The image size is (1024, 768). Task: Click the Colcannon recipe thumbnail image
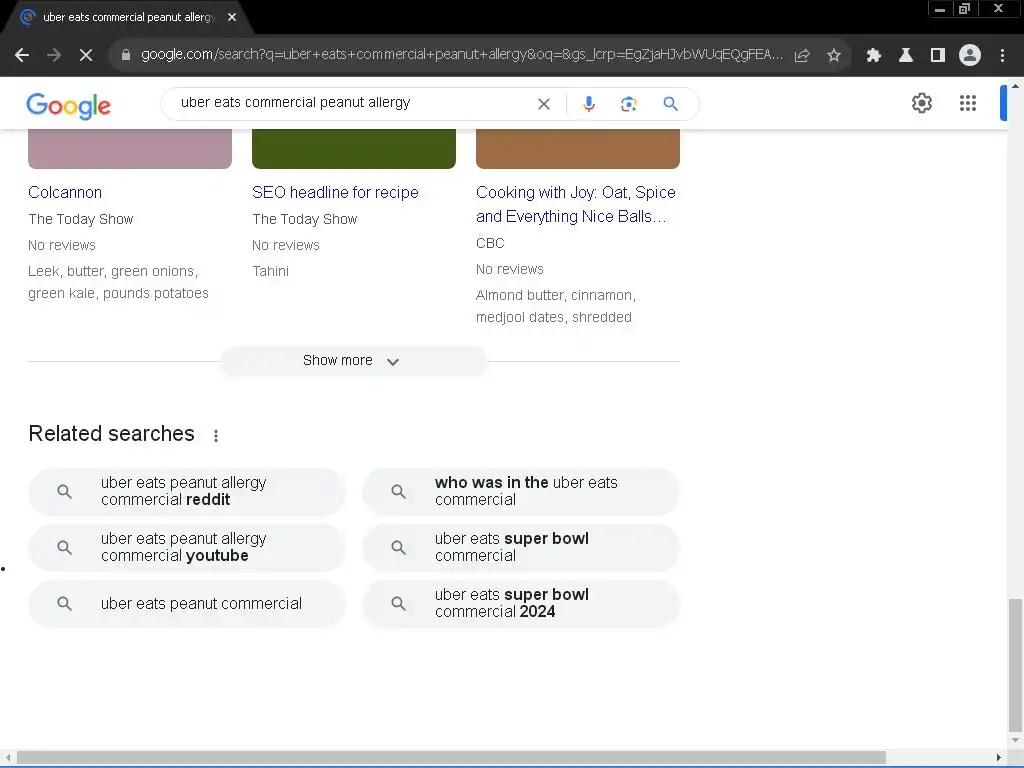[130, 149]
